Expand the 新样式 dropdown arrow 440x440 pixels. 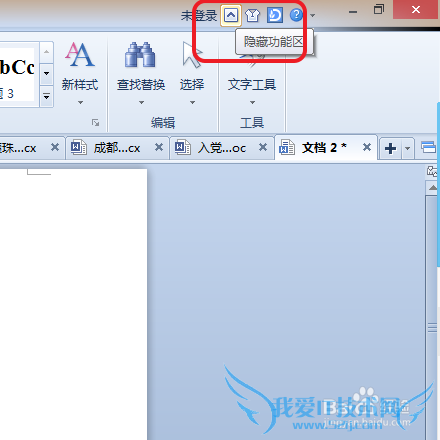80,103
